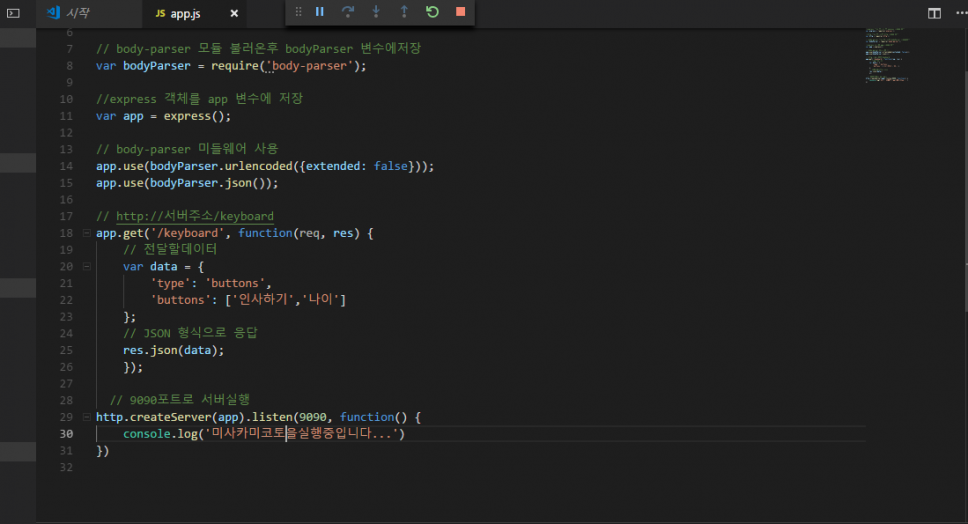This screenshot has height=524, width=968.
Task: Click 'extended: false' option on line 14
Action: pos(357,166)
